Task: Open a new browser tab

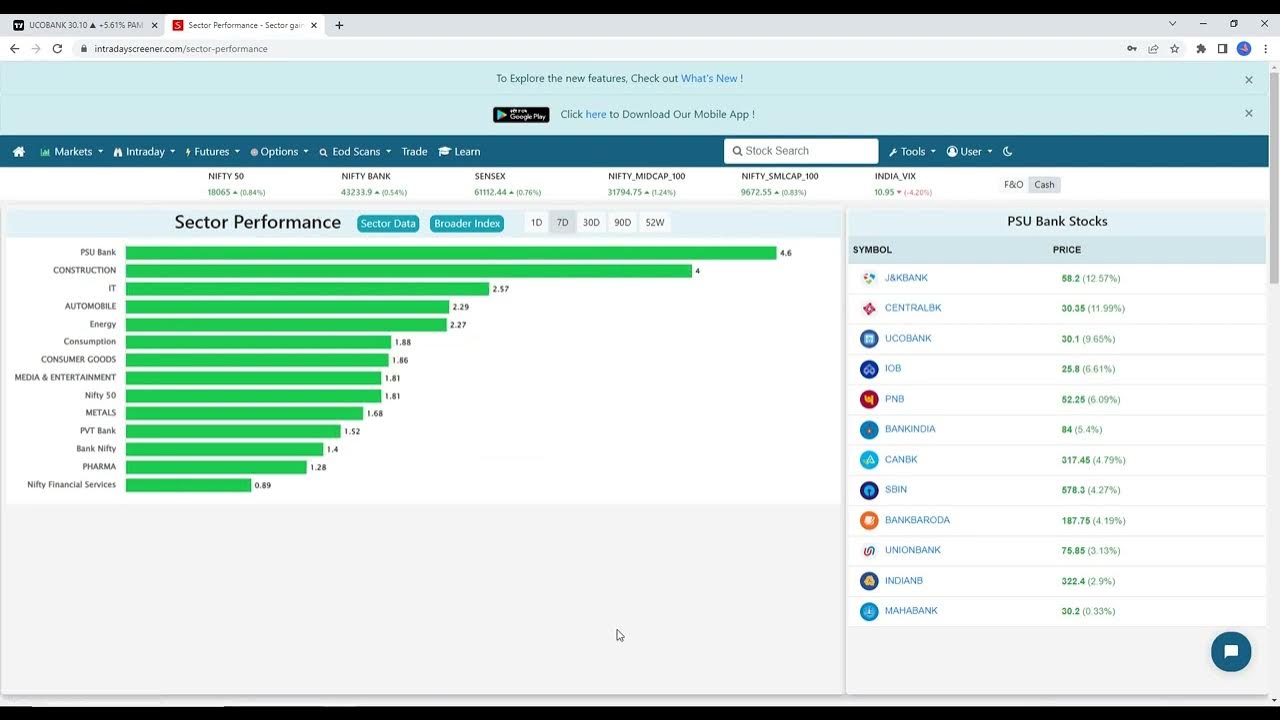Action: [x=339, y=25]
